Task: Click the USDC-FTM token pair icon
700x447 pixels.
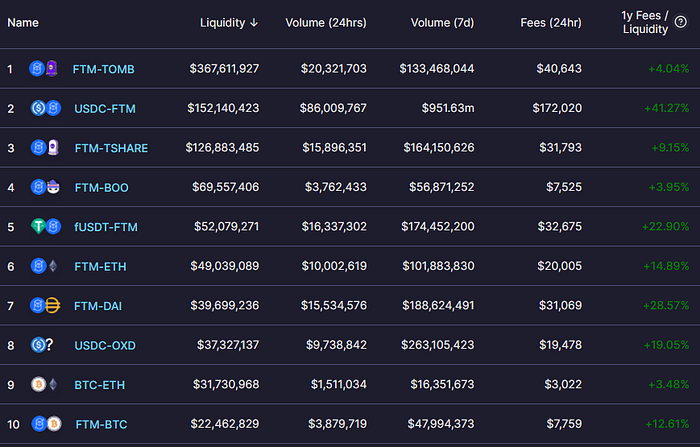Action: 46,108
